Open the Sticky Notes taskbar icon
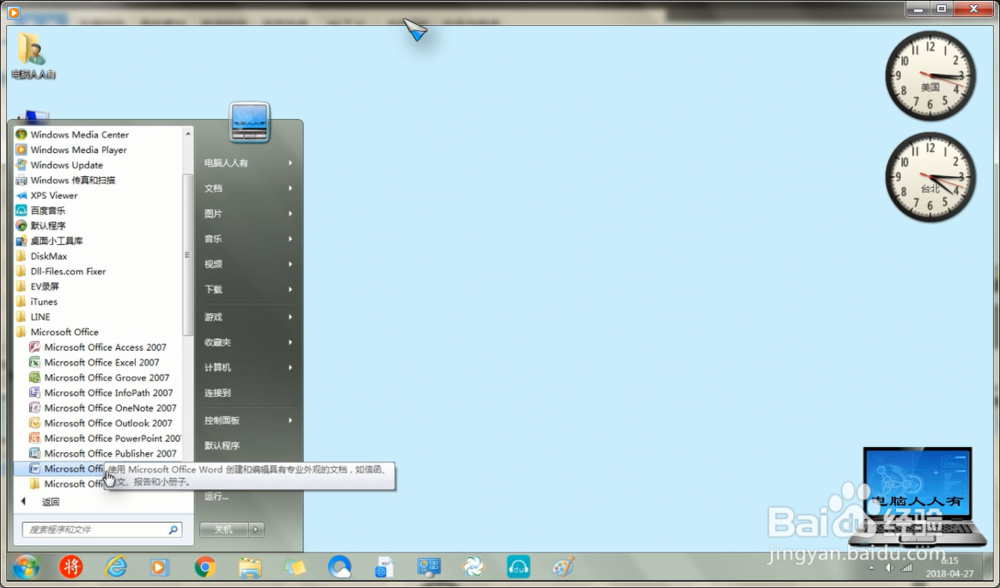Screen dimensions: 1000x588 295,566
